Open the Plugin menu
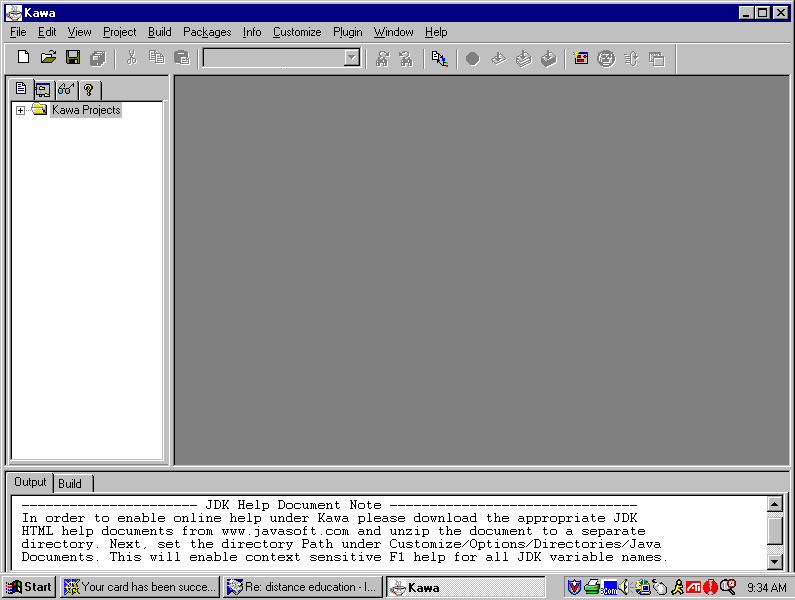The image size is (795, 600). click(x=347, y=32)
